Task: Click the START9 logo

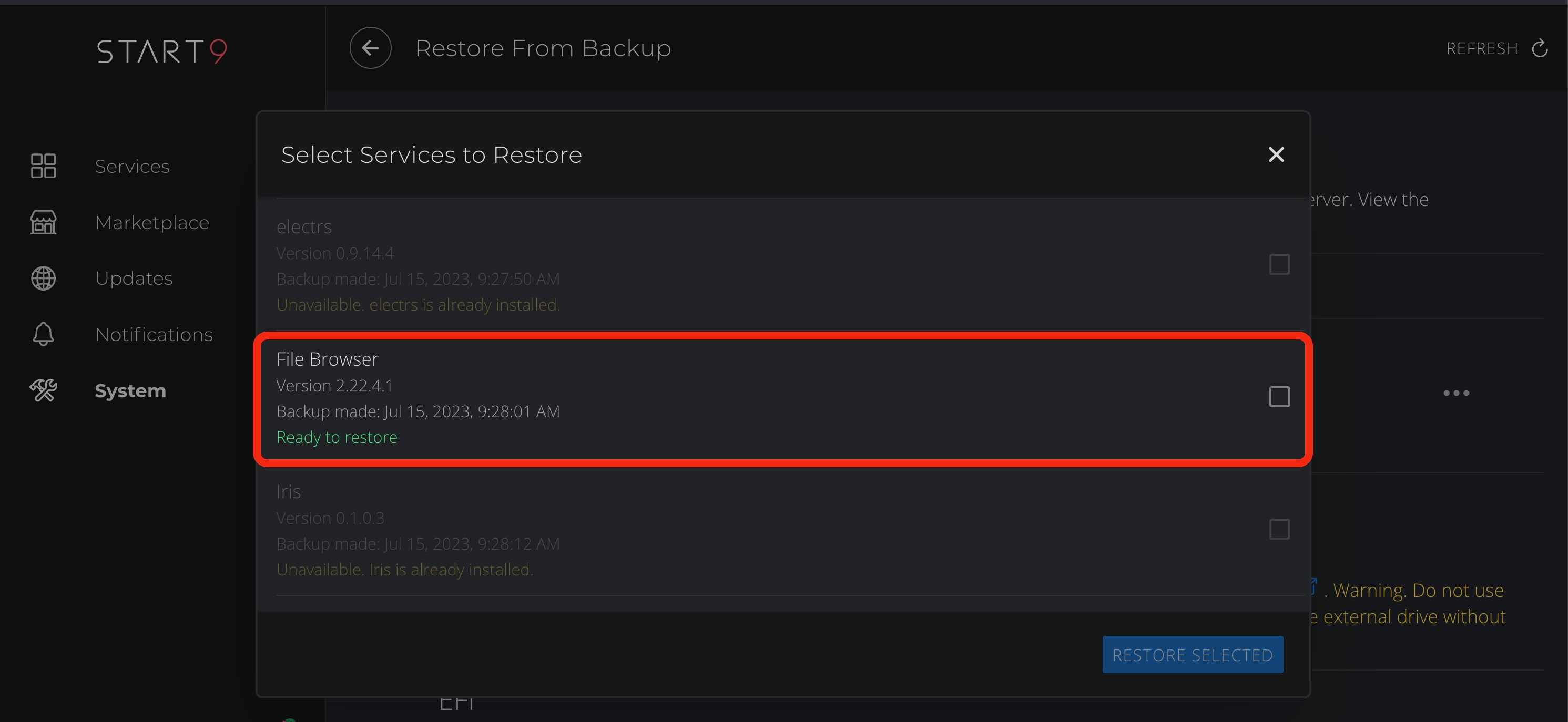Action: pos(161,51)
